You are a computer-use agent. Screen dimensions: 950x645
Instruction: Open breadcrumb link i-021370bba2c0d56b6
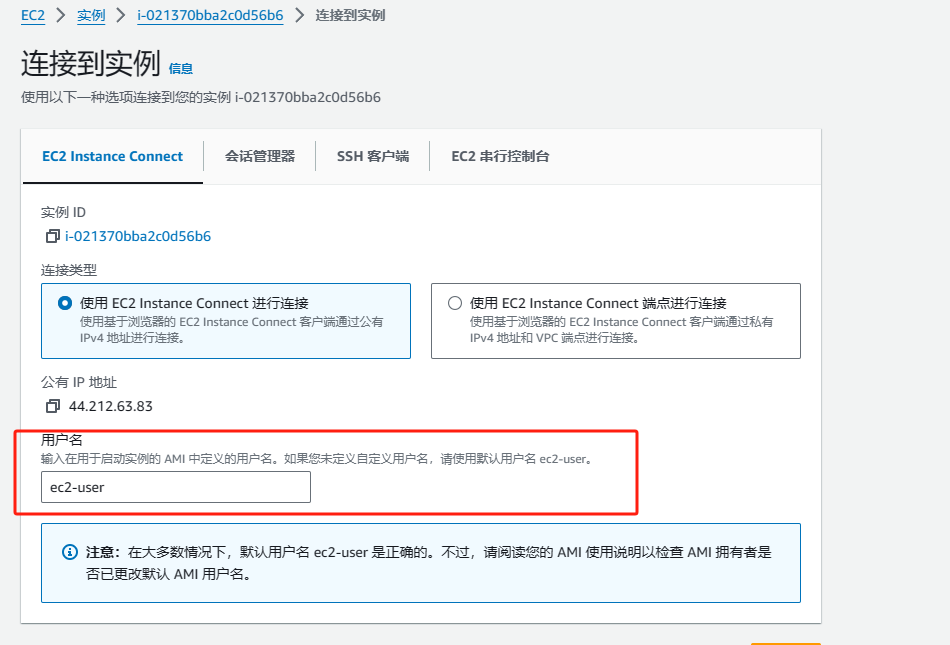(210, 15)
